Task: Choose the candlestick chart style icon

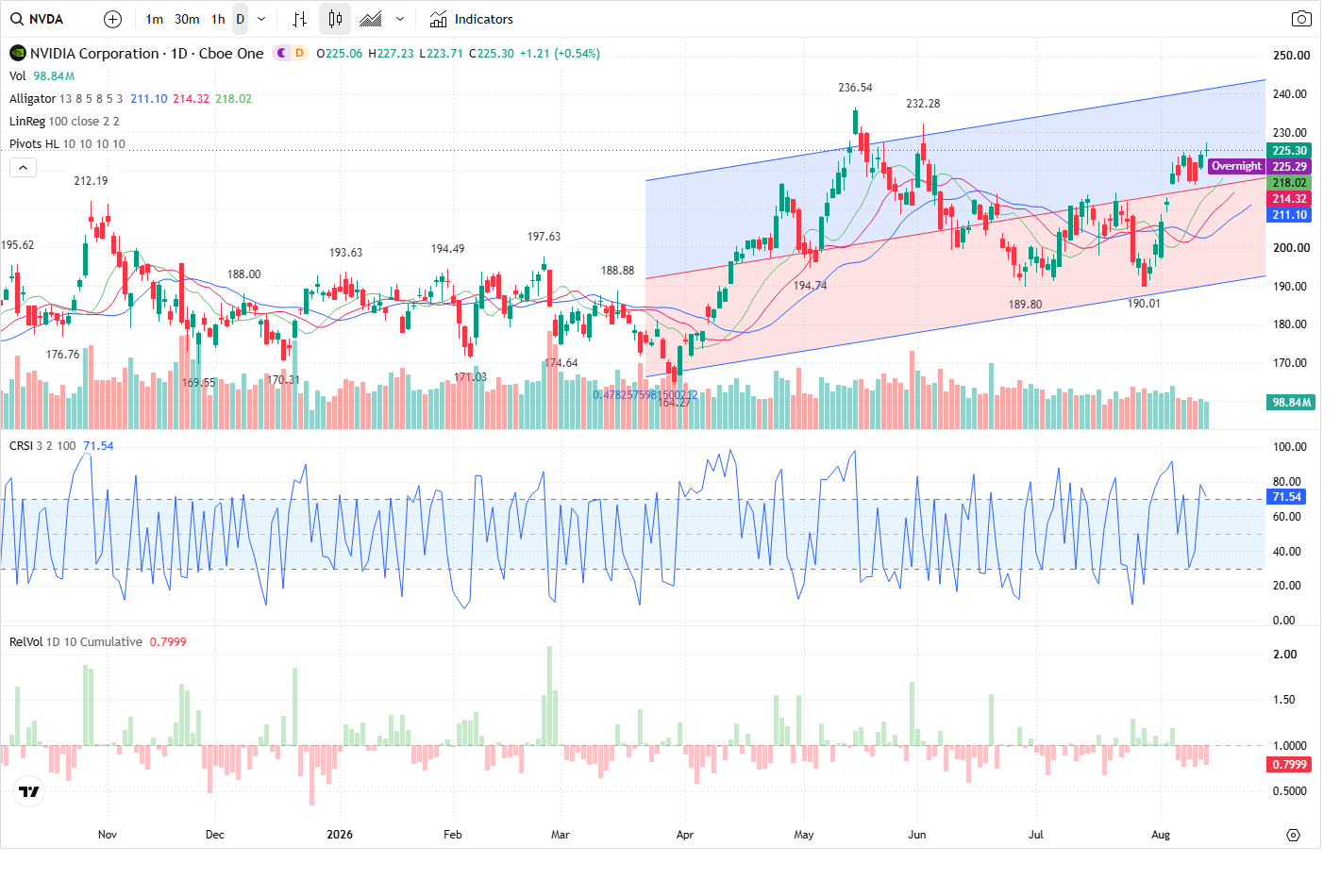Action: click(x=335, y=19)
